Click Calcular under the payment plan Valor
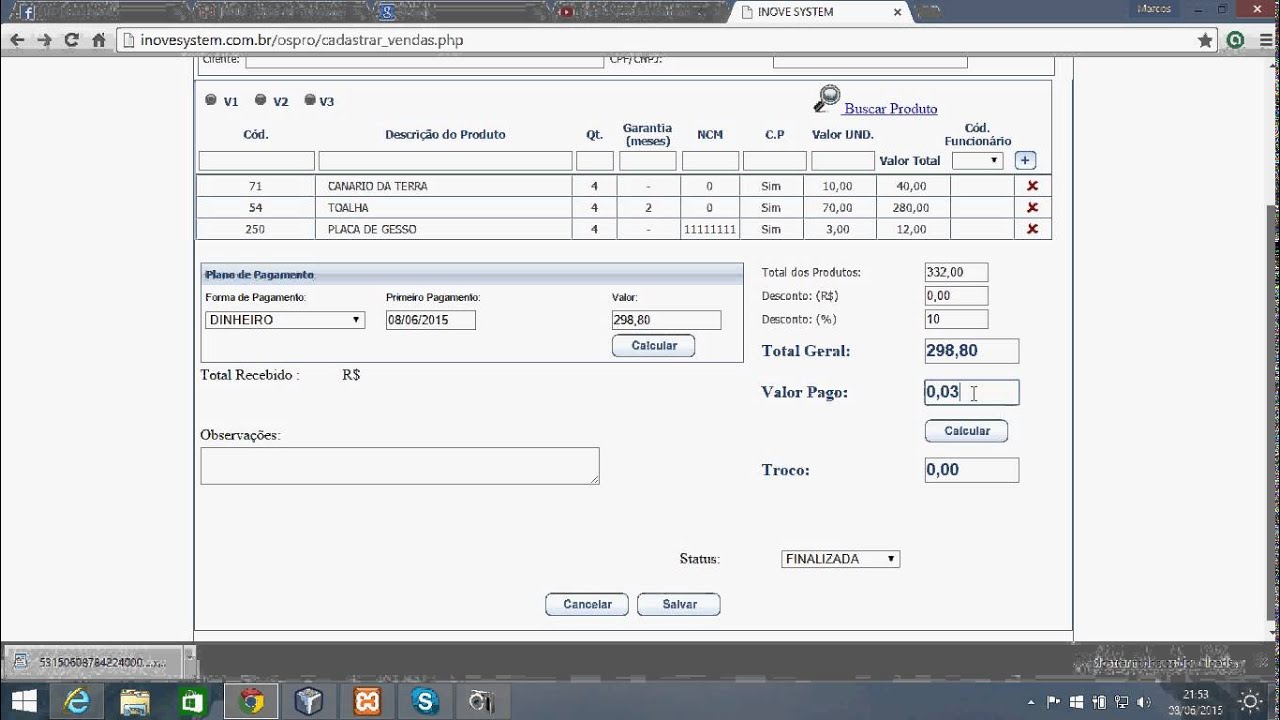Viewport: 1280px width, 720px height. pos(654,346)
